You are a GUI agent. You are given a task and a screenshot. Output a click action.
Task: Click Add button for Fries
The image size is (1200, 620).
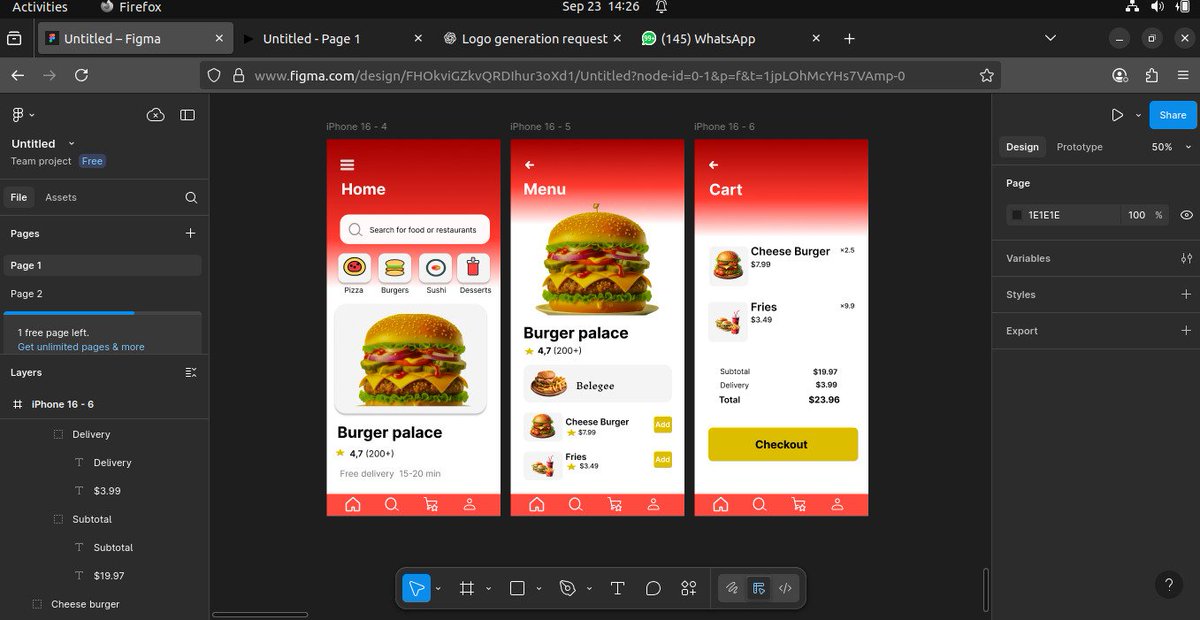[662, 460]
